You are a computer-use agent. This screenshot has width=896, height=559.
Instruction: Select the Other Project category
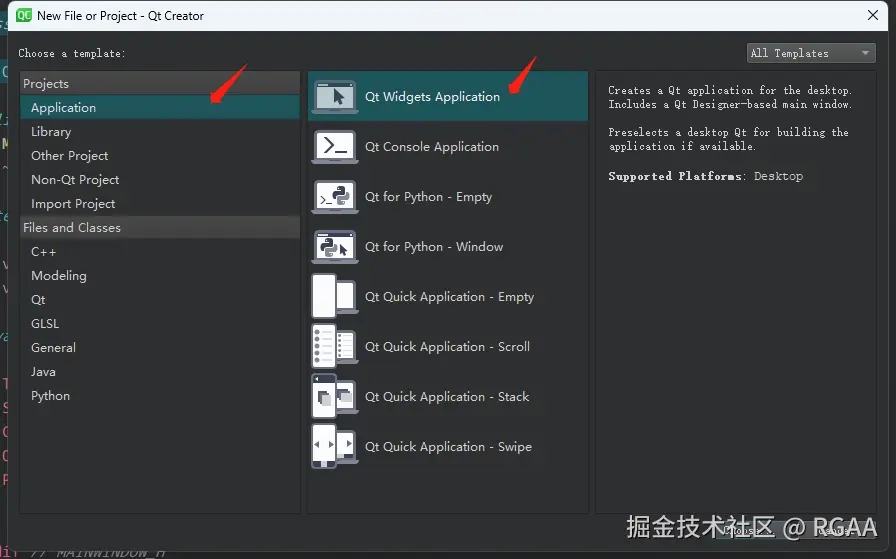click(160, 155)
